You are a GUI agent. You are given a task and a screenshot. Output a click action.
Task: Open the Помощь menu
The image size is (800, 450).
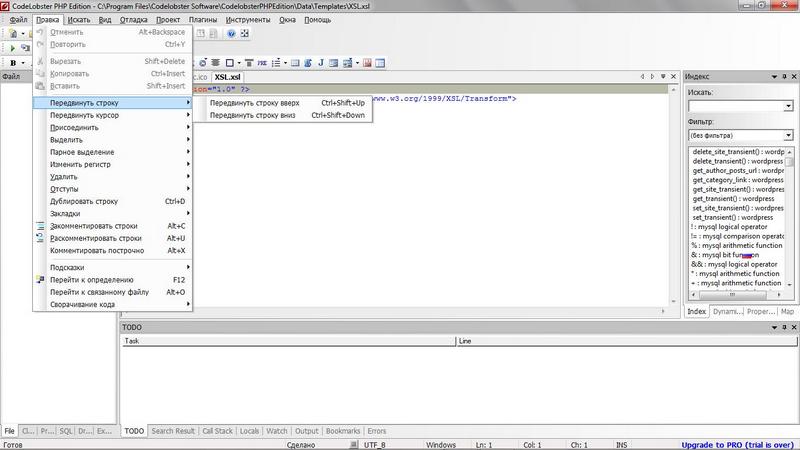click(x=317, y=19)
